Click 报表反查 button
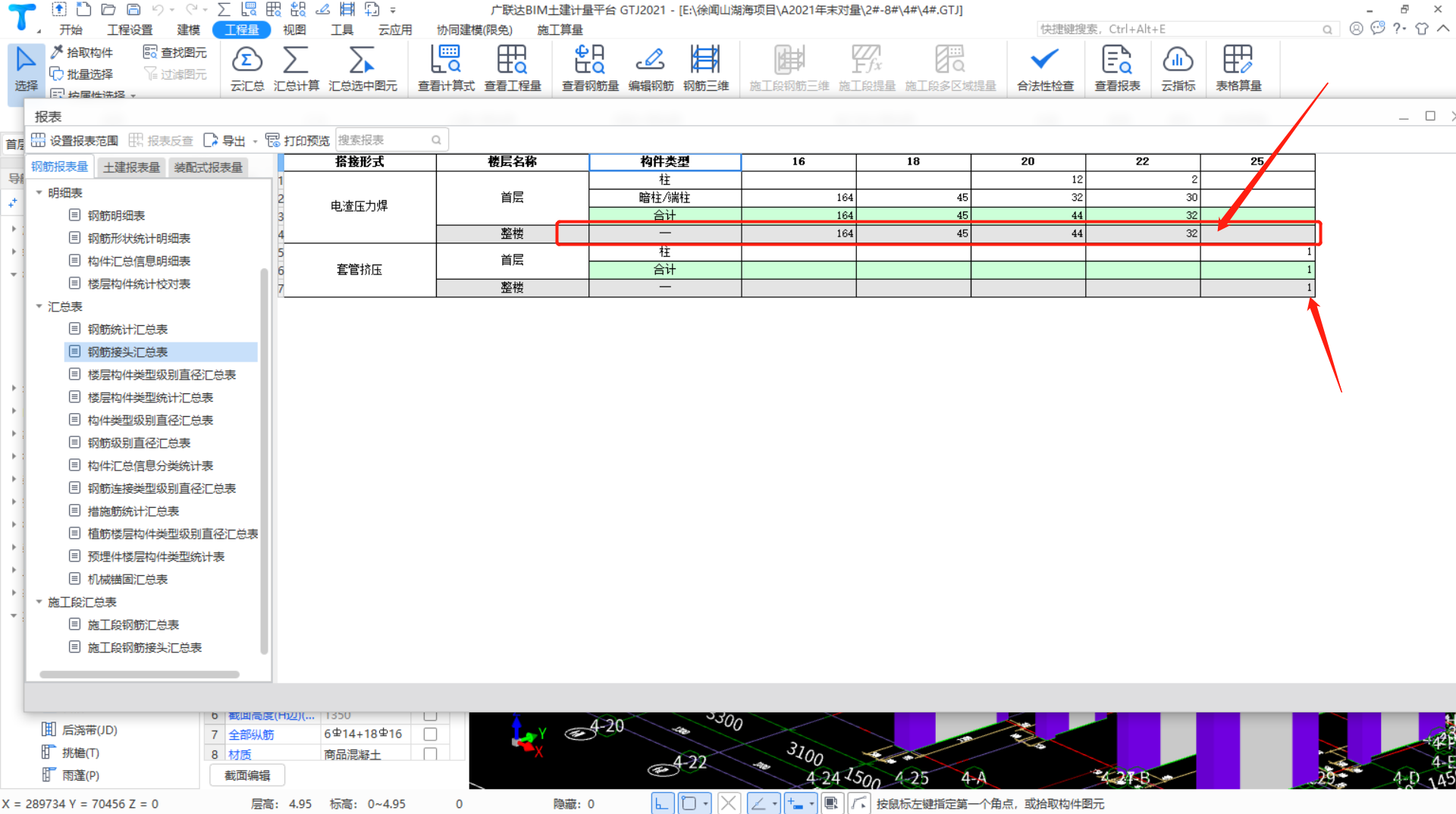 (161, 140)
